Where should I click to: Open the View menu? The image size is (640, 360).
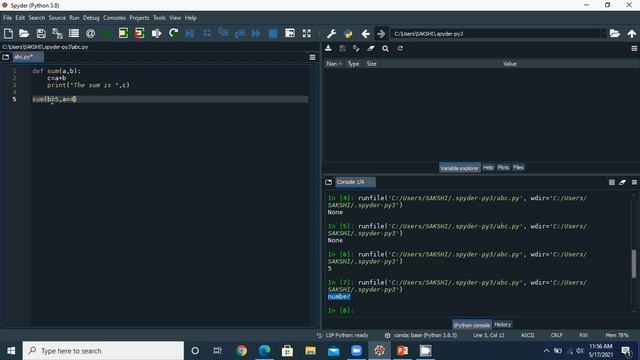point(175,18)
